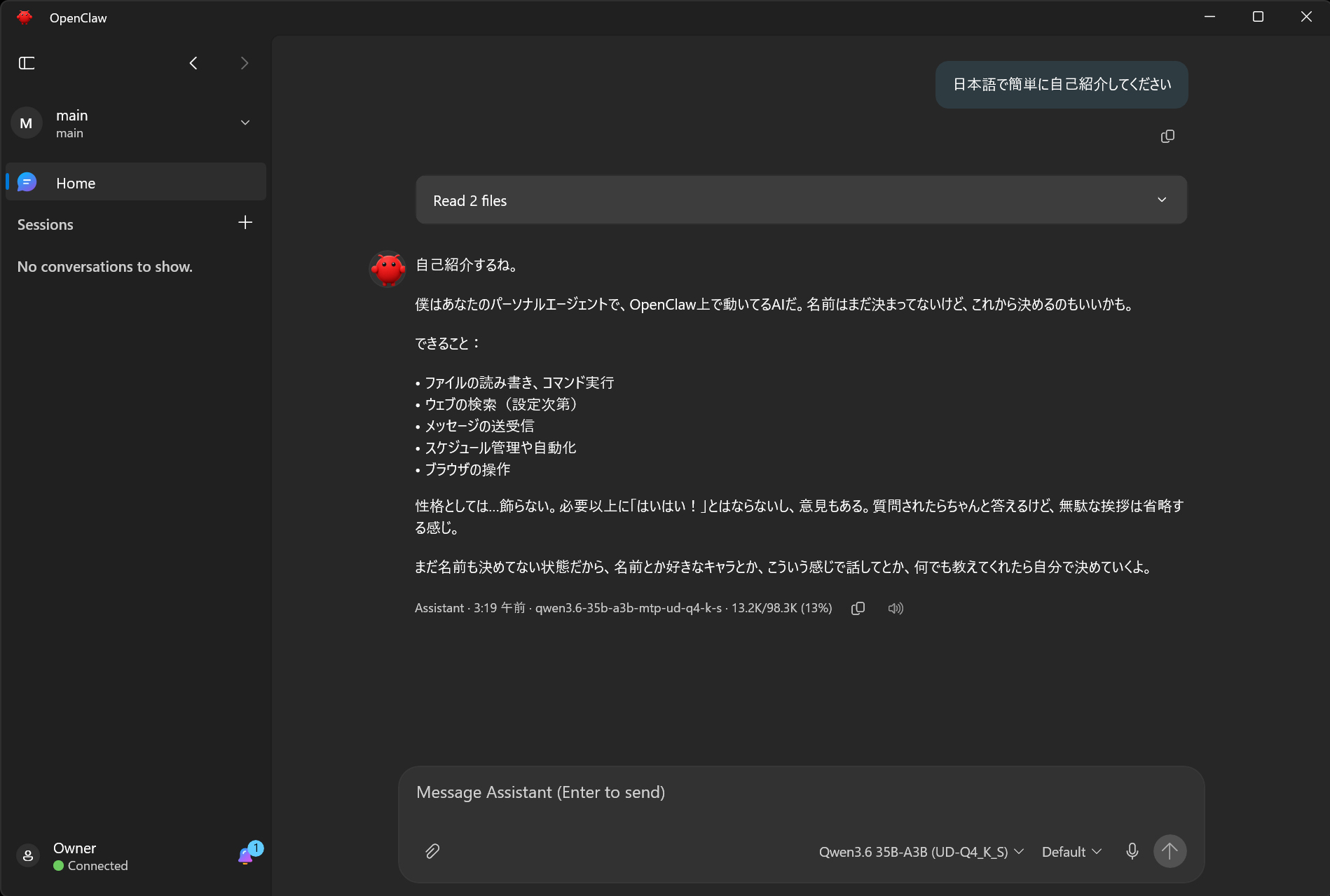The image size is (1330, 896).
Task: Click bullet 'メッセージの送受信'
Action: pos(479,426)
